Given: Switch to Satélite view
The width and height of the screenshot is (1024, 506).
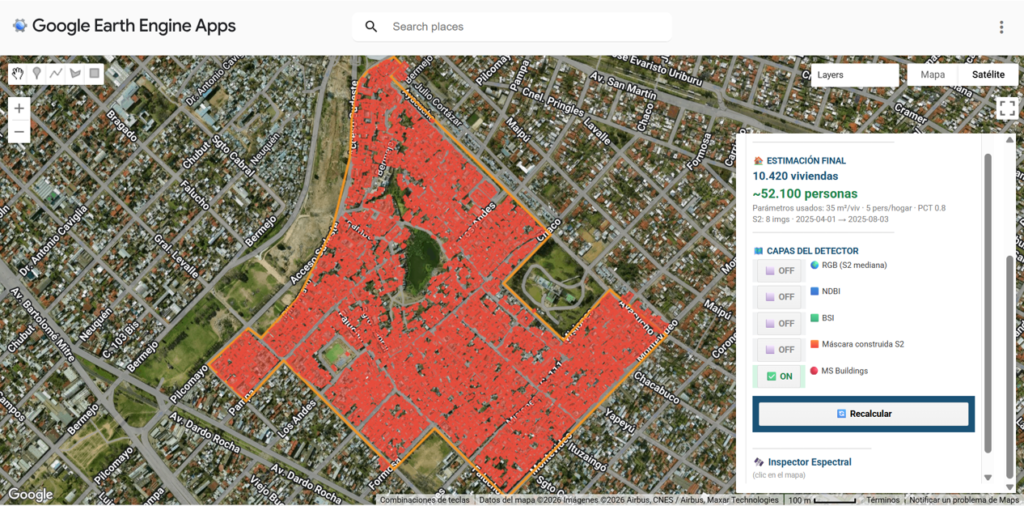Looking at the screenshot, I should (986, 75).
